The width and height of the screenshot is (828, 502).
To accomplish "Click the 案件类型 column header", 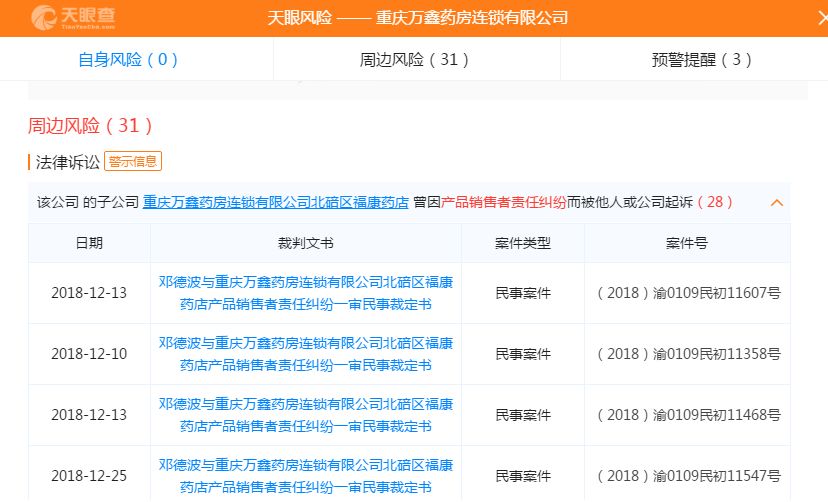I will (523, 243).
